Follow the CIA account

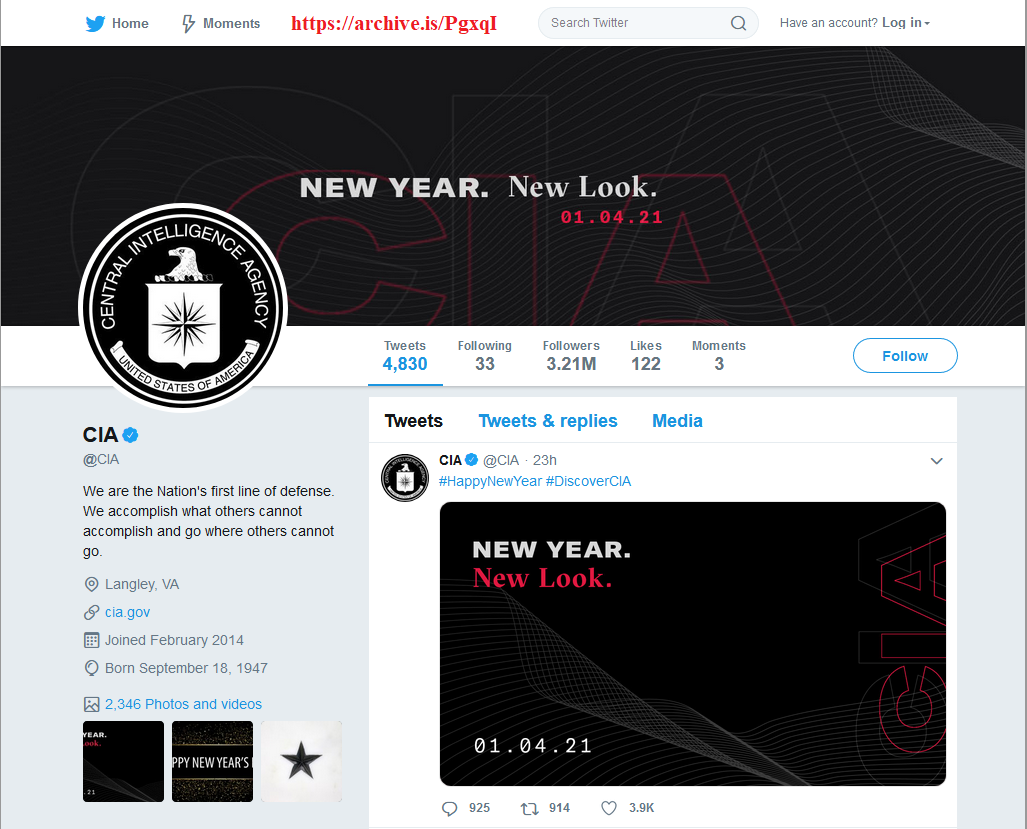(x=905, y=356)
